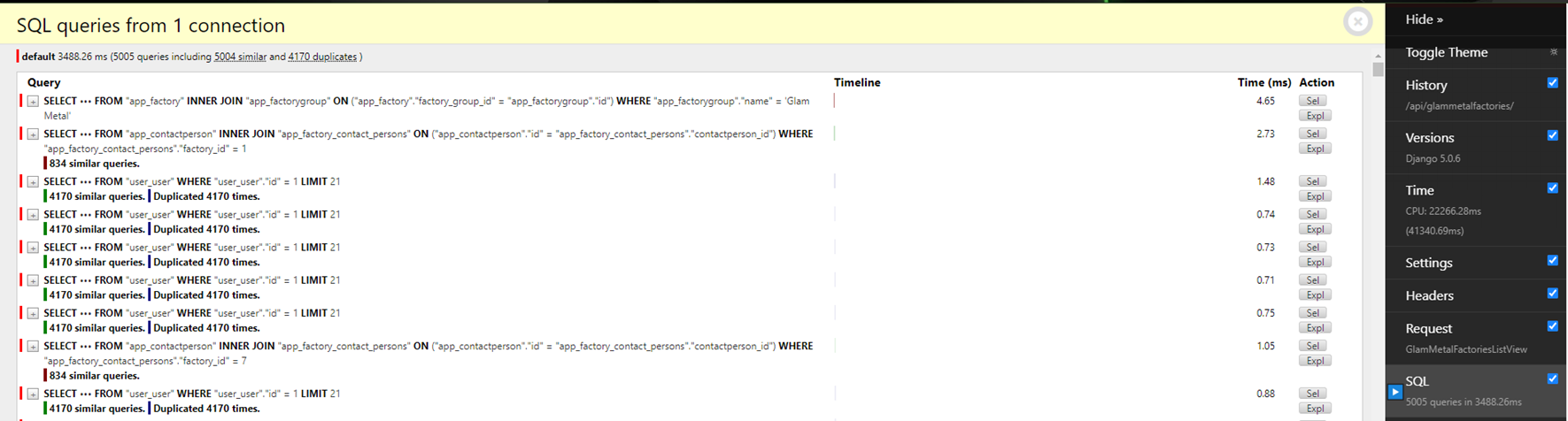The height and width of the screenshot is (421, 1568).
Task: Click the Time (ms) column header
Action: [1264, 82]
